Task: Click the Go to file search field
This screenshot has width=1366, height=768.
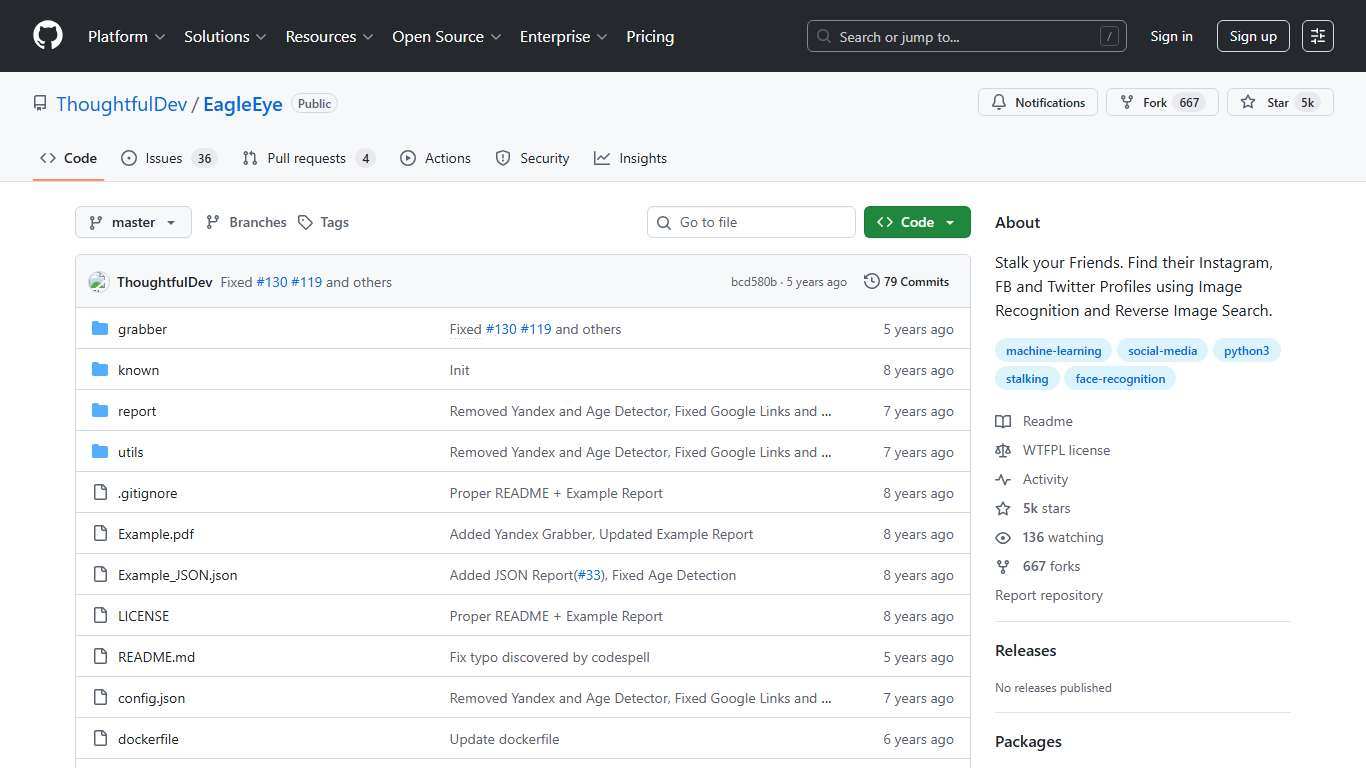Action: click(x=751, y=222)
